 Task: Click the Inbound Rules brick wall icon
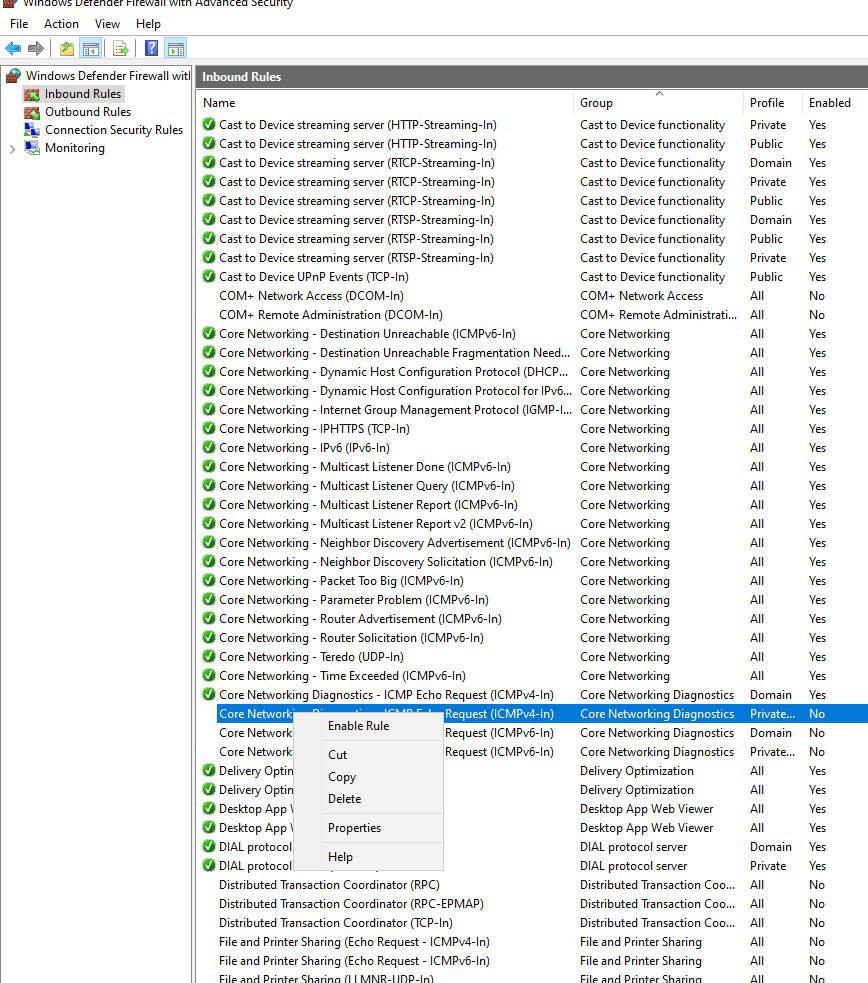point(32,94)
